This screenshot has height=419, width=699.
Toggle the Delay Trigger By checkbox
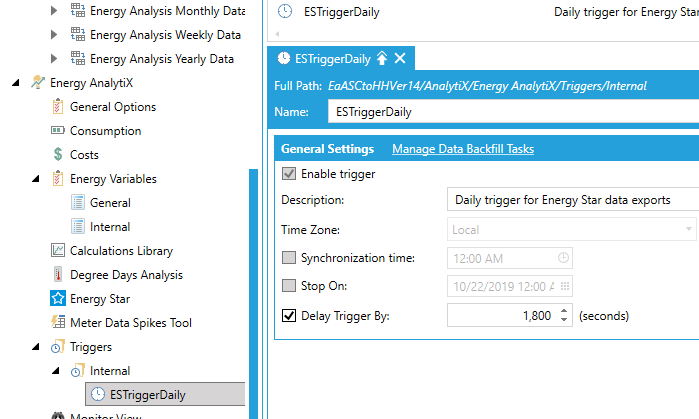(289, 316)
